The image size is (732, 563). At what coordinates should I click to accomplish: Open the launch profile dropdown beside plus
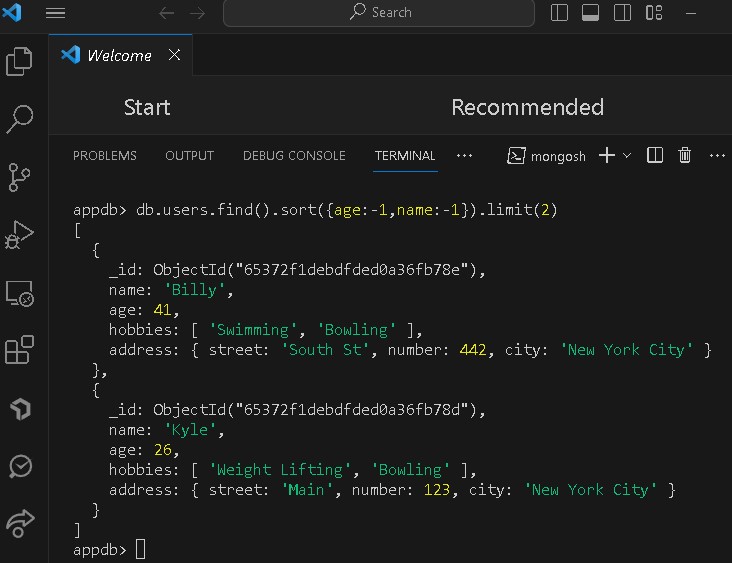[x=628, y=155]
